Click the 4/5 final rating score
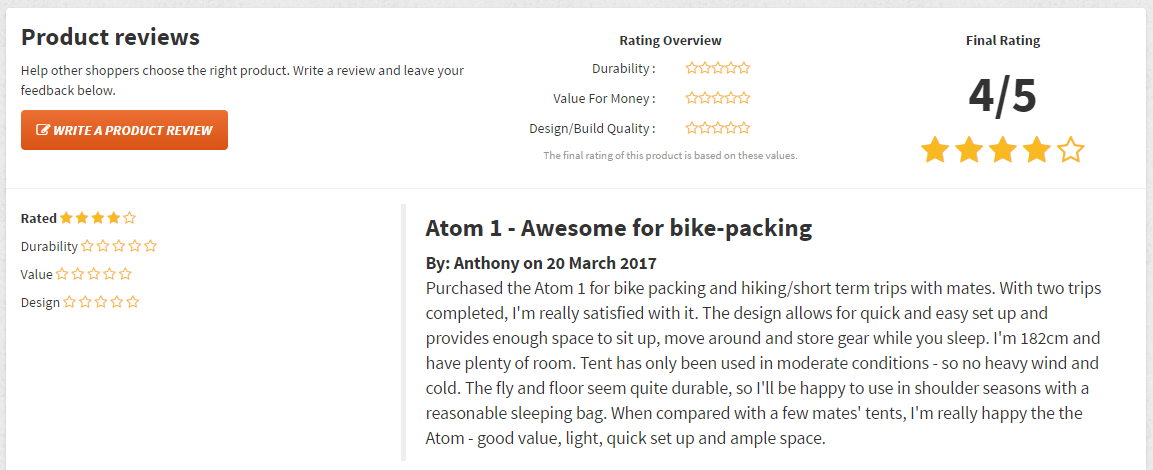Image resolution: width=1153 pixels, height=470 pixels. tap(1002, 96)
